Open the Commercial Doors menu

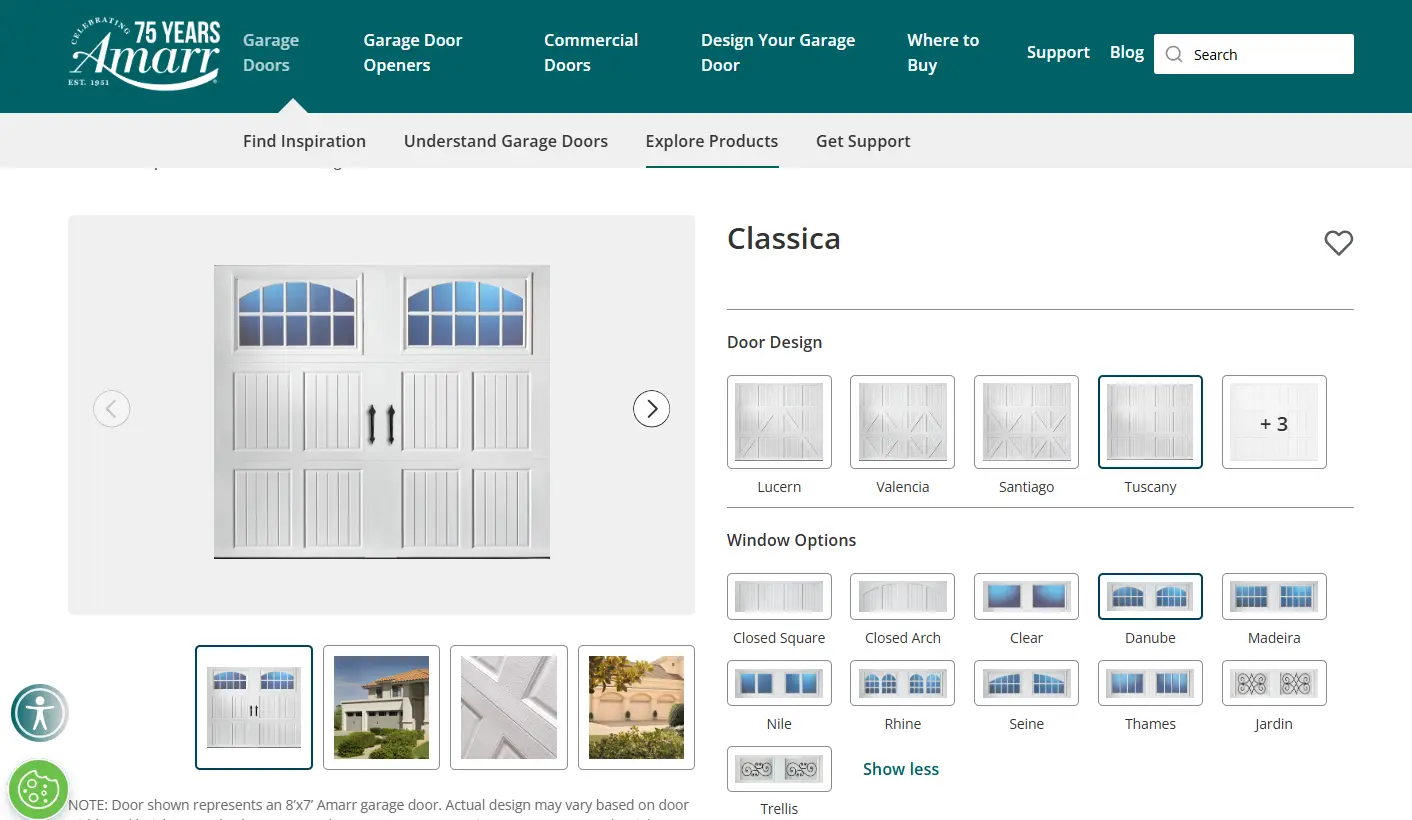coord(591,53)
